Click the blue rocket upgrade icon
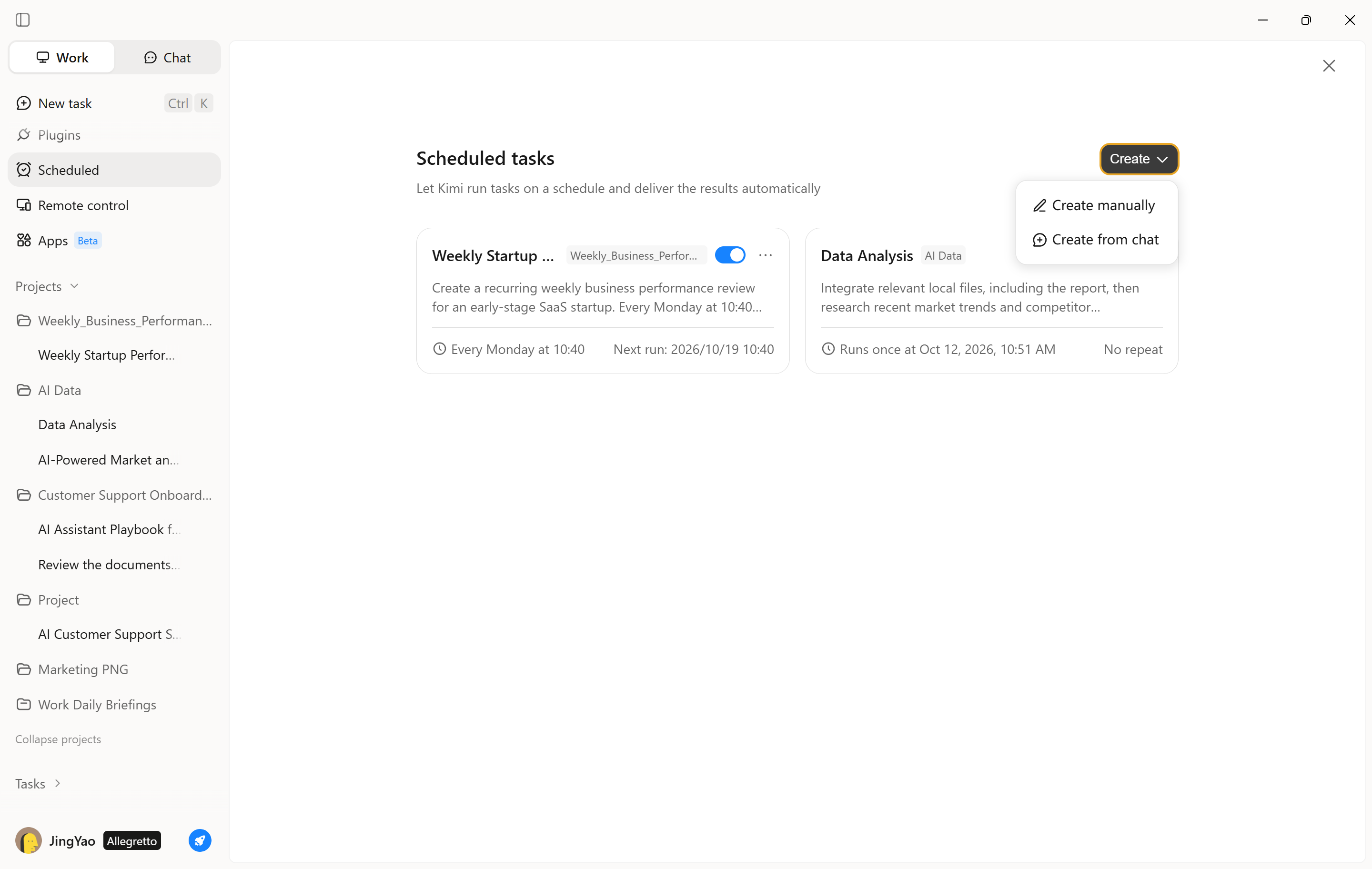Screen dimensions: 1372x869 click(x=200, y=840)
